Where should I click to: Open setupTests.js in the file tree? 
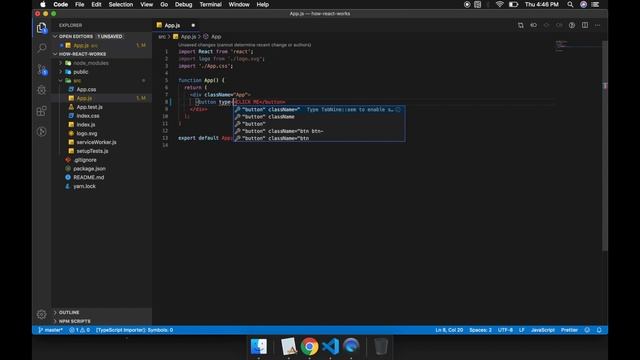tap(92, 151)
